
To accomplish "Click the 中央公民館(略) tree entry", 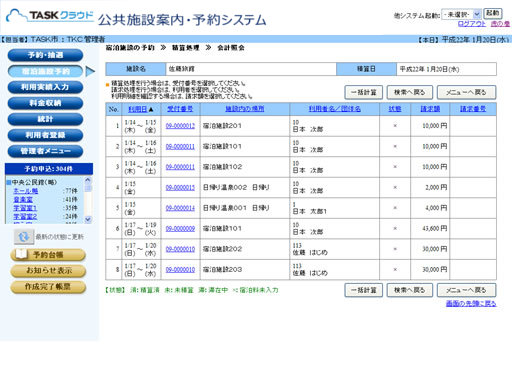I will pyautogui.click(x=34, y=182).
